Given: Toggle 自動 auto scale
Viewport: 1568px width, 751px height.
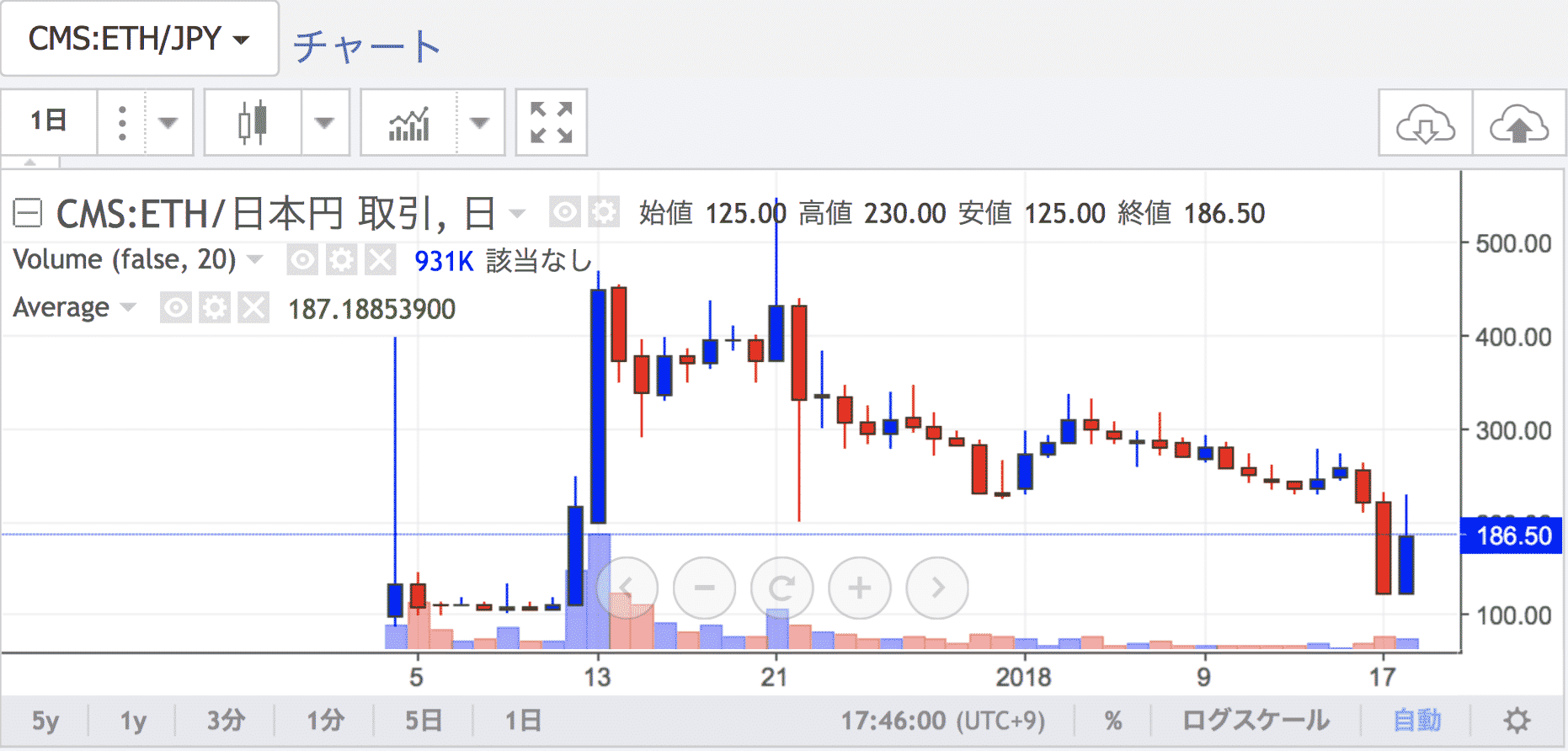Looking at the screenshot, I should coord(1417,722).
